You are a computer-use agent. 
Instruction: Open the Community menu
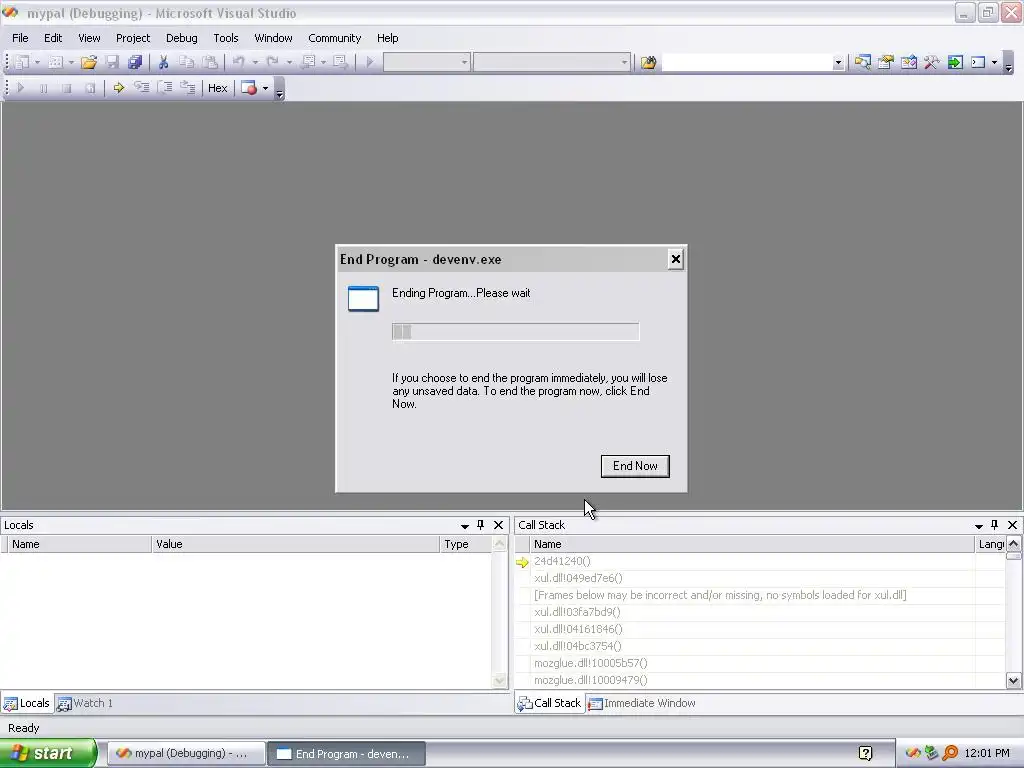tap(334, 38)
